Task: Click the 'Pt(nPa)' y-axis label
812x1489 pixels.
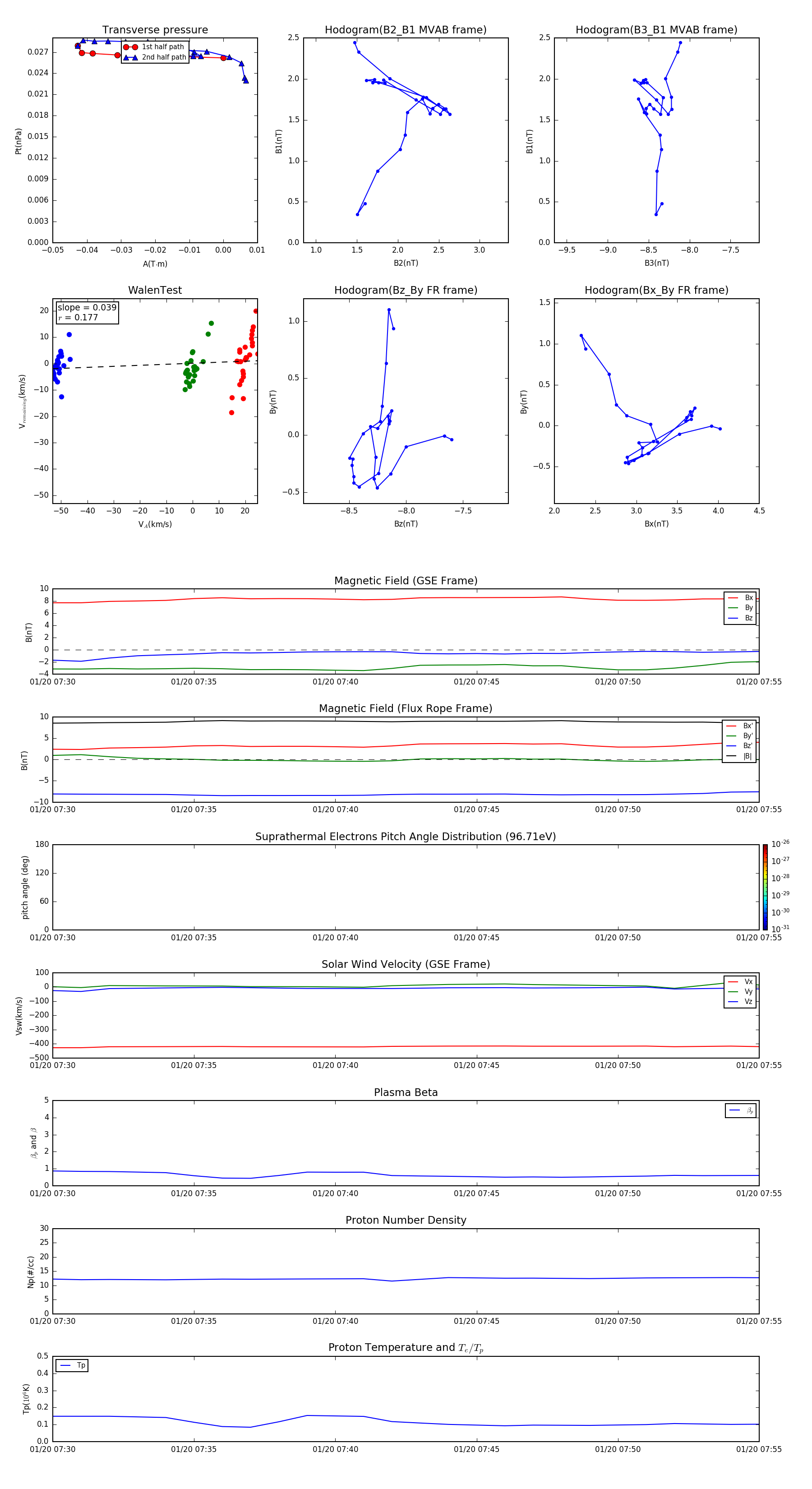Action: tap(18, 141)
